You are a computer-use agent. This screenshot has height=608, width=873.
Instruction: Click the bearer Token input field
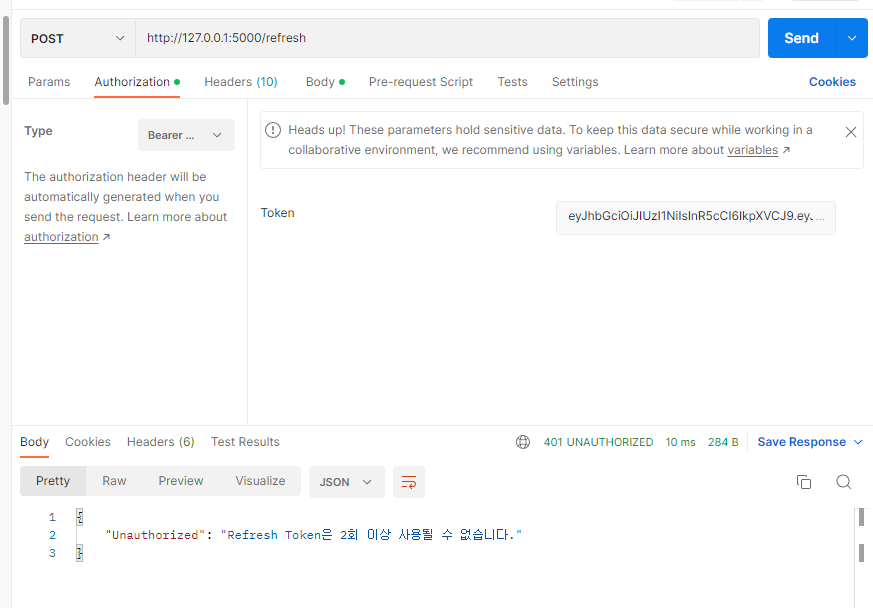[696, 217]
